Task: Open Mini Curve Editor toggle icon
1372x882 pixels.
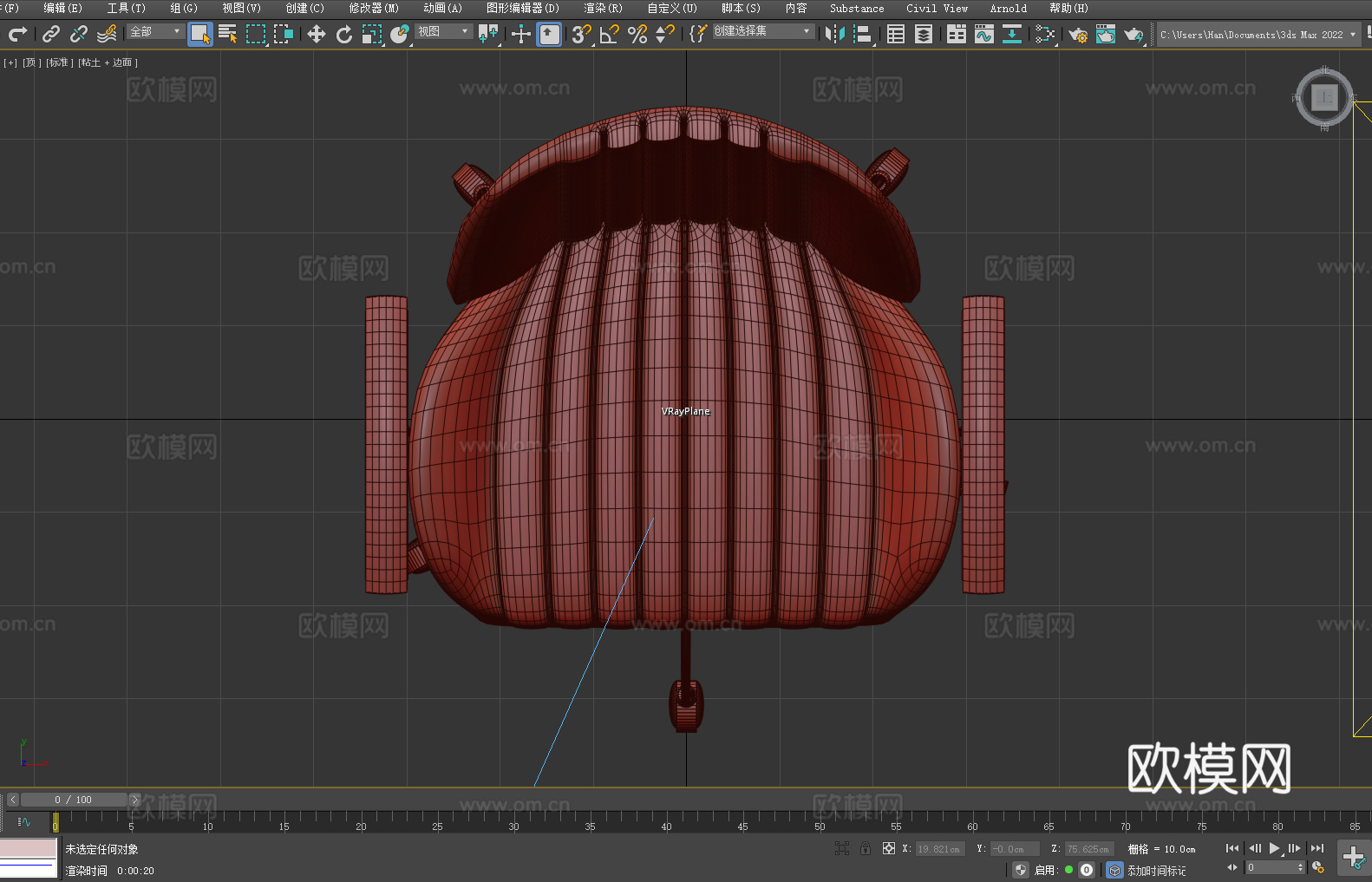Action: [x=24, y=821]
